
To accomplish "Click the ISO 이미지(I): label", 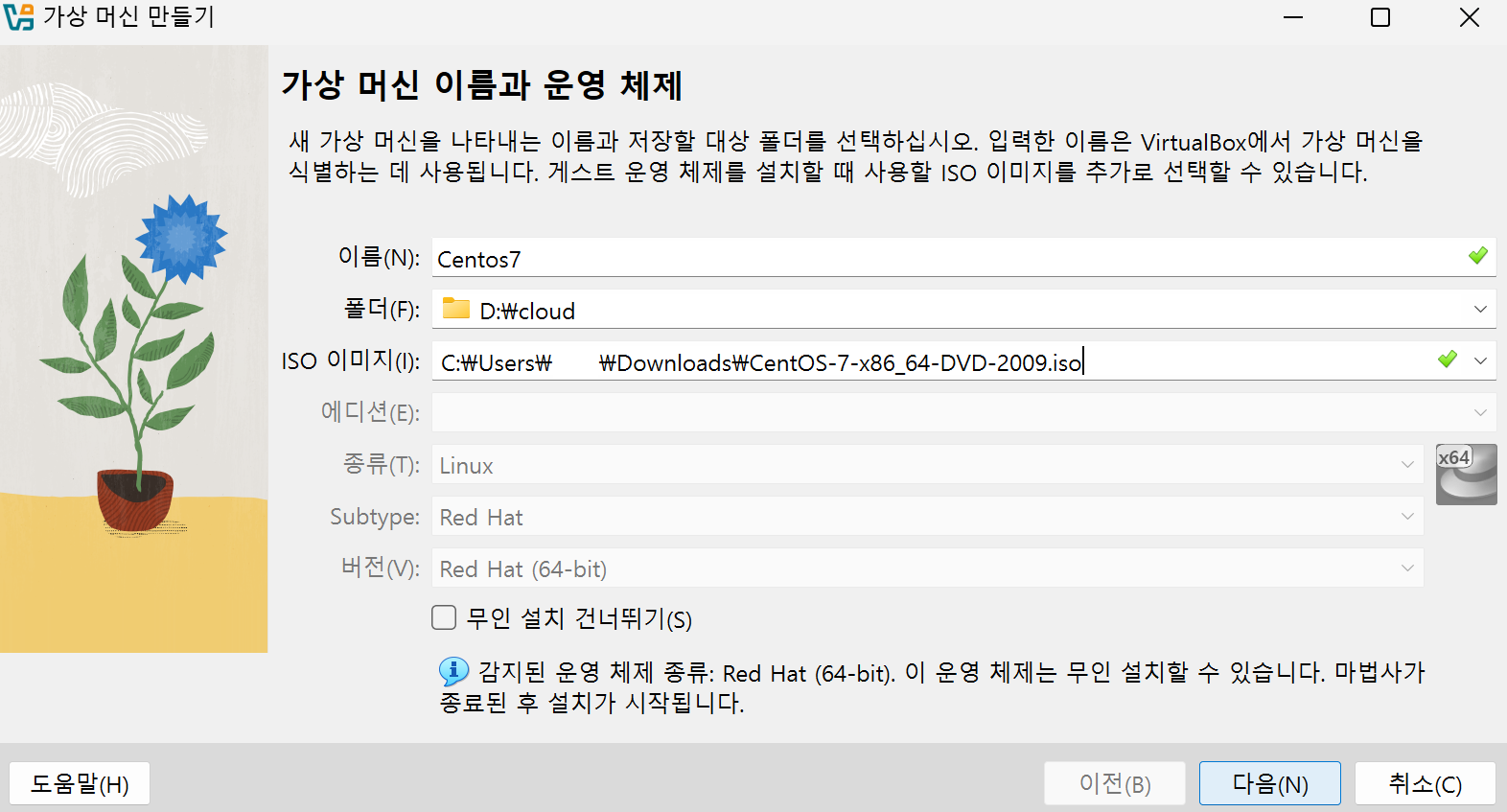I will (x=351, y=360).
